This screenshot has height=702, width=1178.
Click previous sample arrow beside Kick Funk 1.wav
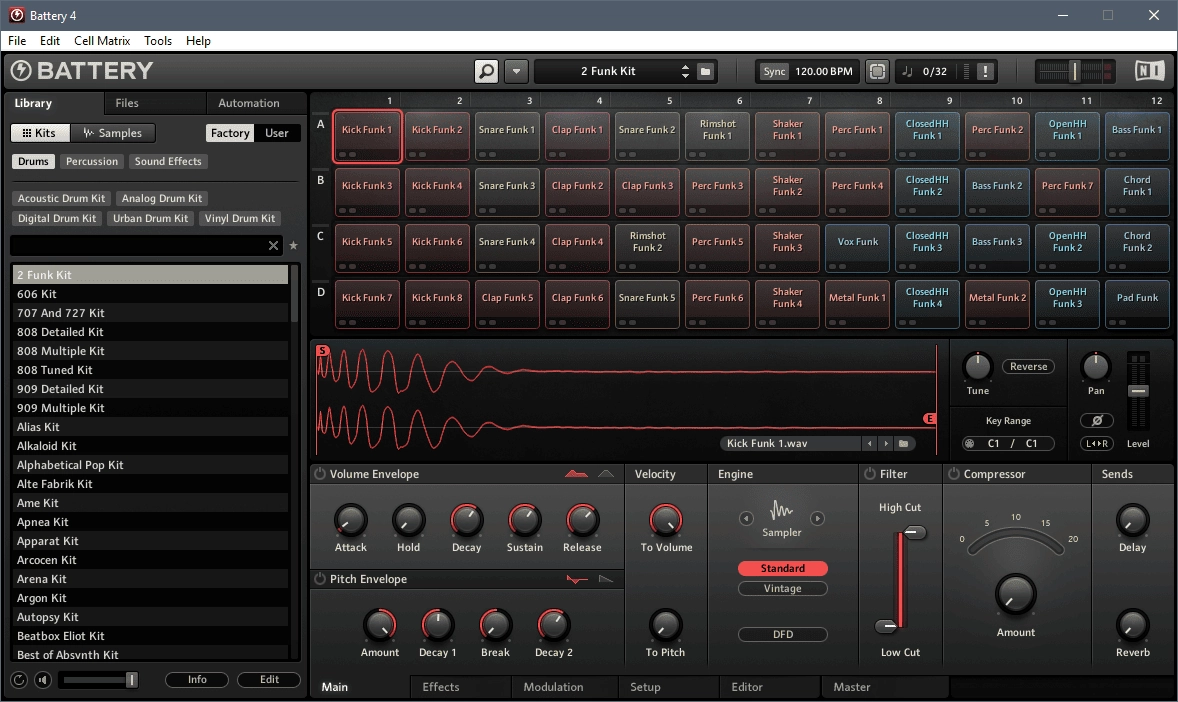870,443
